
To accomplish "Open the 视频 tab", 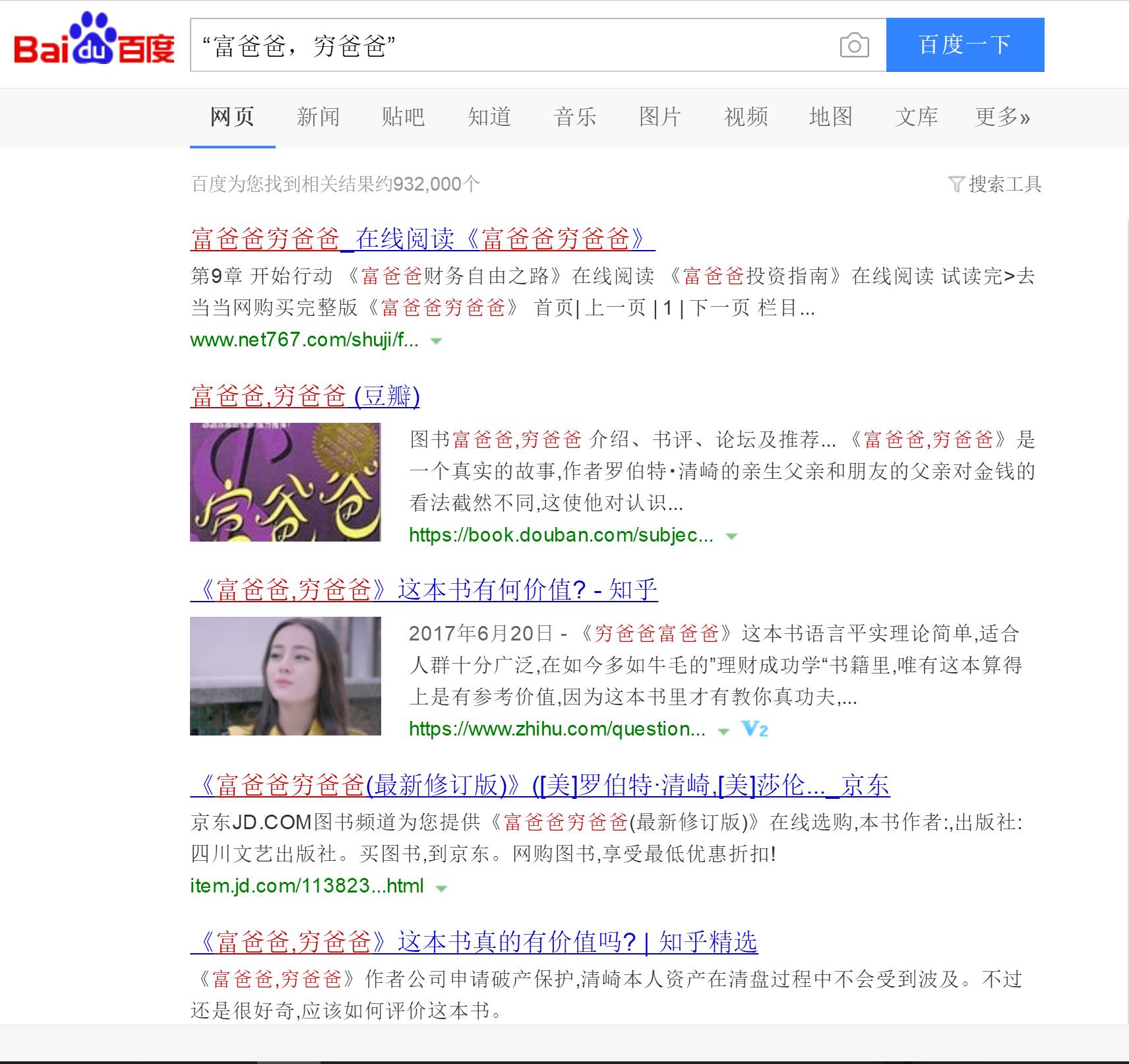I will point(746,117).
